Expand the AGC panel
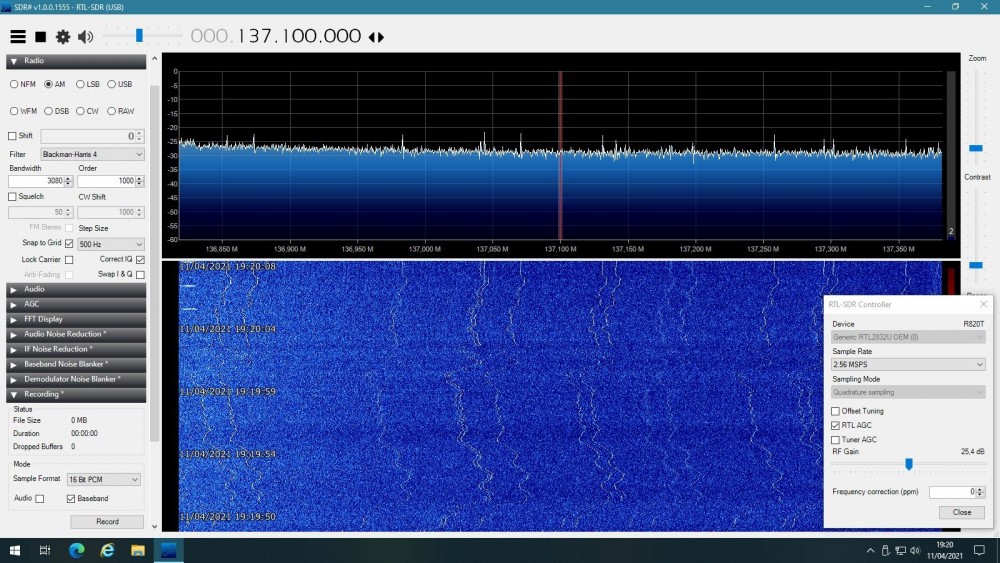Screen dimensions: 1000x563 pos(76,304)
